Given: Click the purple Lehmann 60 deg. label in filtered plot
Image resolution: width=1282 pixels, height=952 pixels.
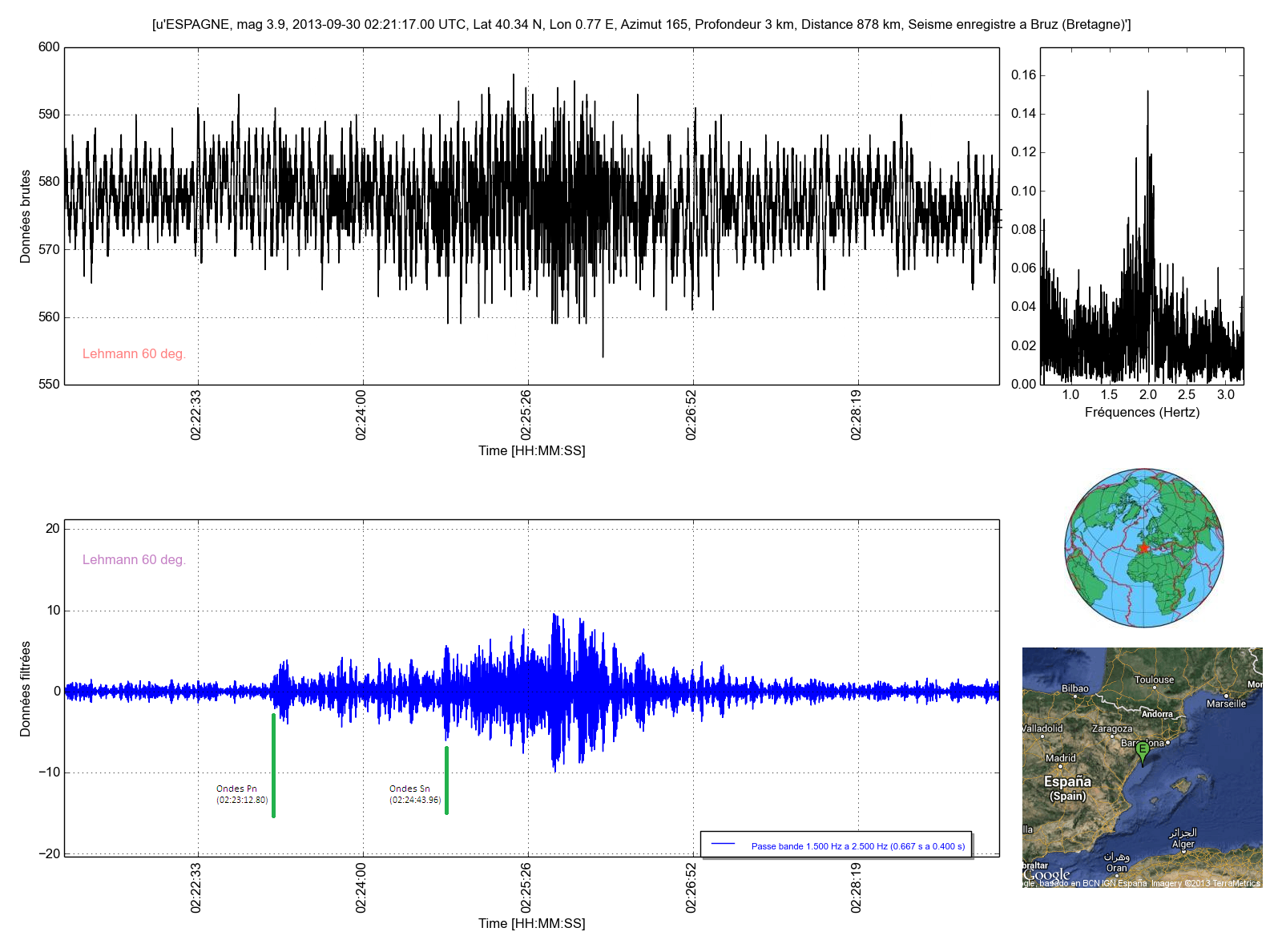Looking at the screenshot, I should click(x=134, y=560).
